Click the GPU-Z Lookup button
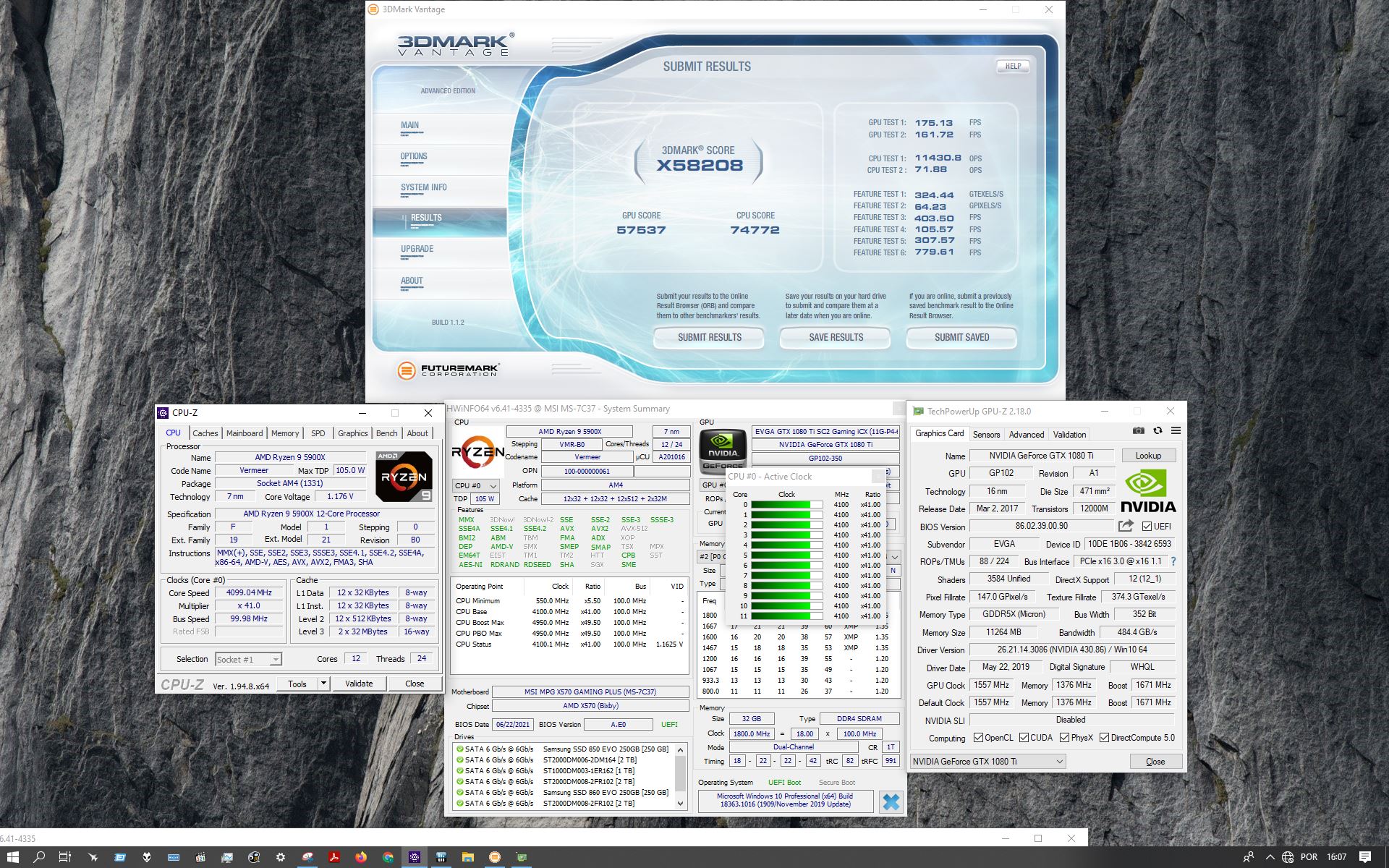The width and height of the screenshot is (1389, 868). 1148,456
